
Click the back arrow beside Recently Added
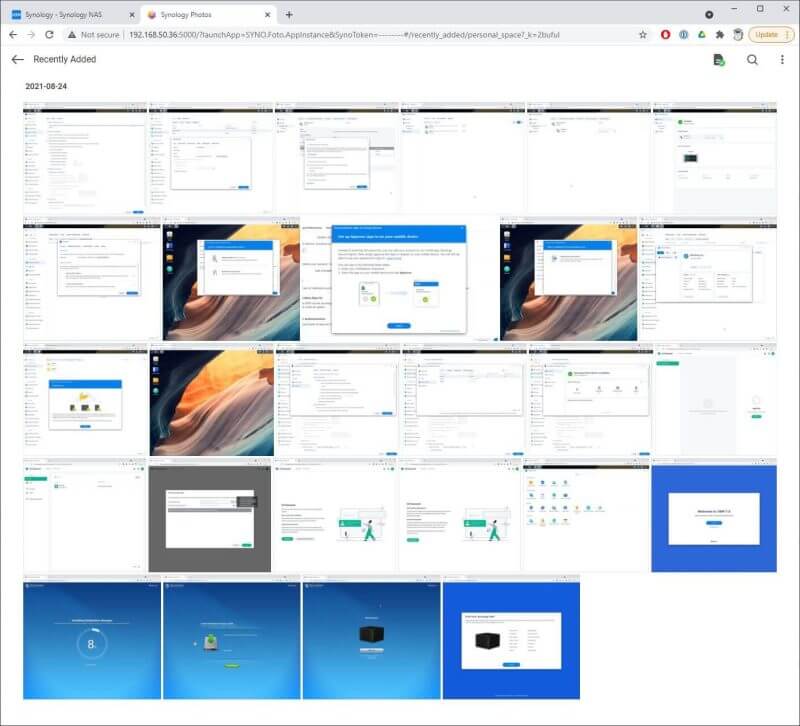pos(17,60)
